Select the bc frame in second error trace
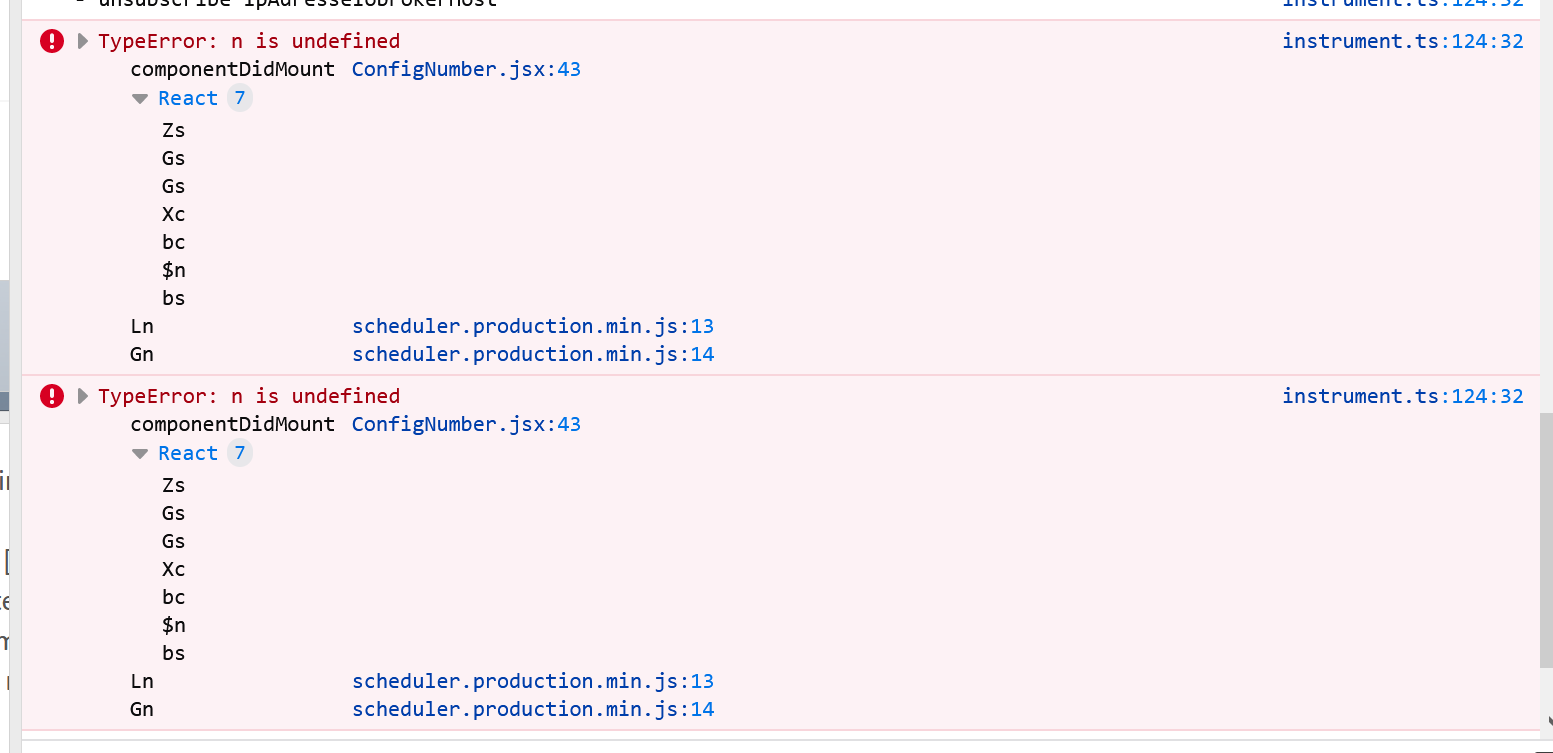Viewport: 1553px width, 753px height. point(173,597)
